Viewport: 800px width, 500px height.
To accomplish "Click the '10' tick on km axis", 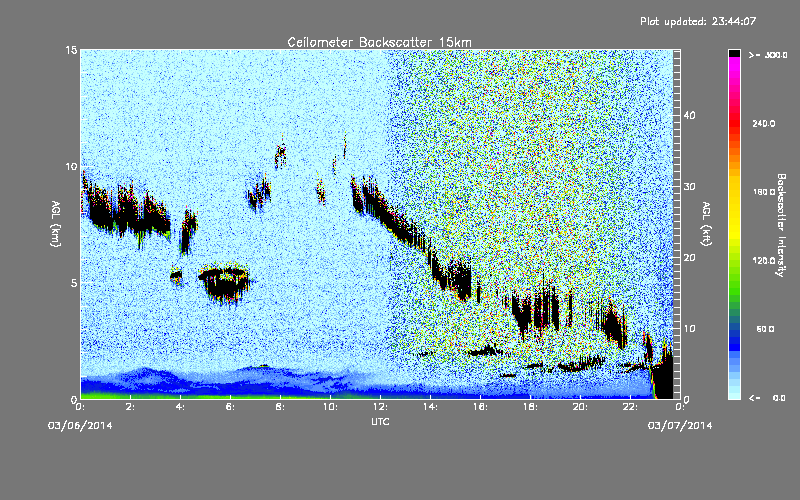I will 71,166.
